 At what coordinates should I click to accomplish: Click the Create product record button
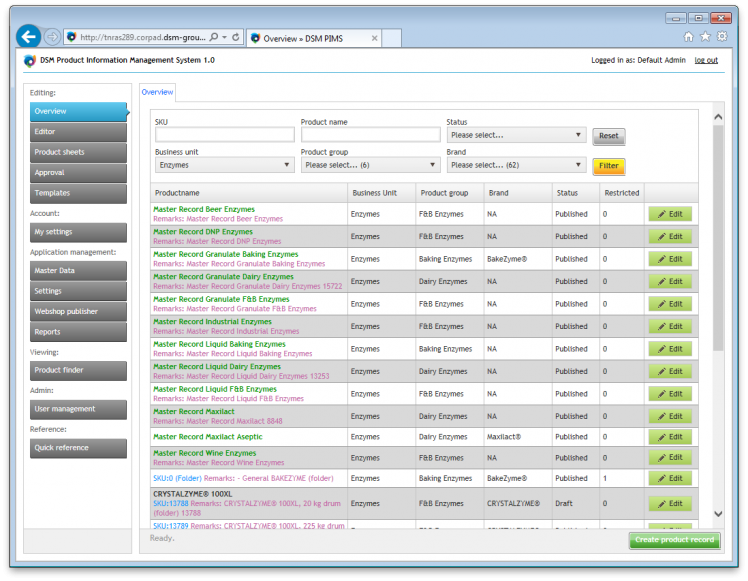pos(674,540)
